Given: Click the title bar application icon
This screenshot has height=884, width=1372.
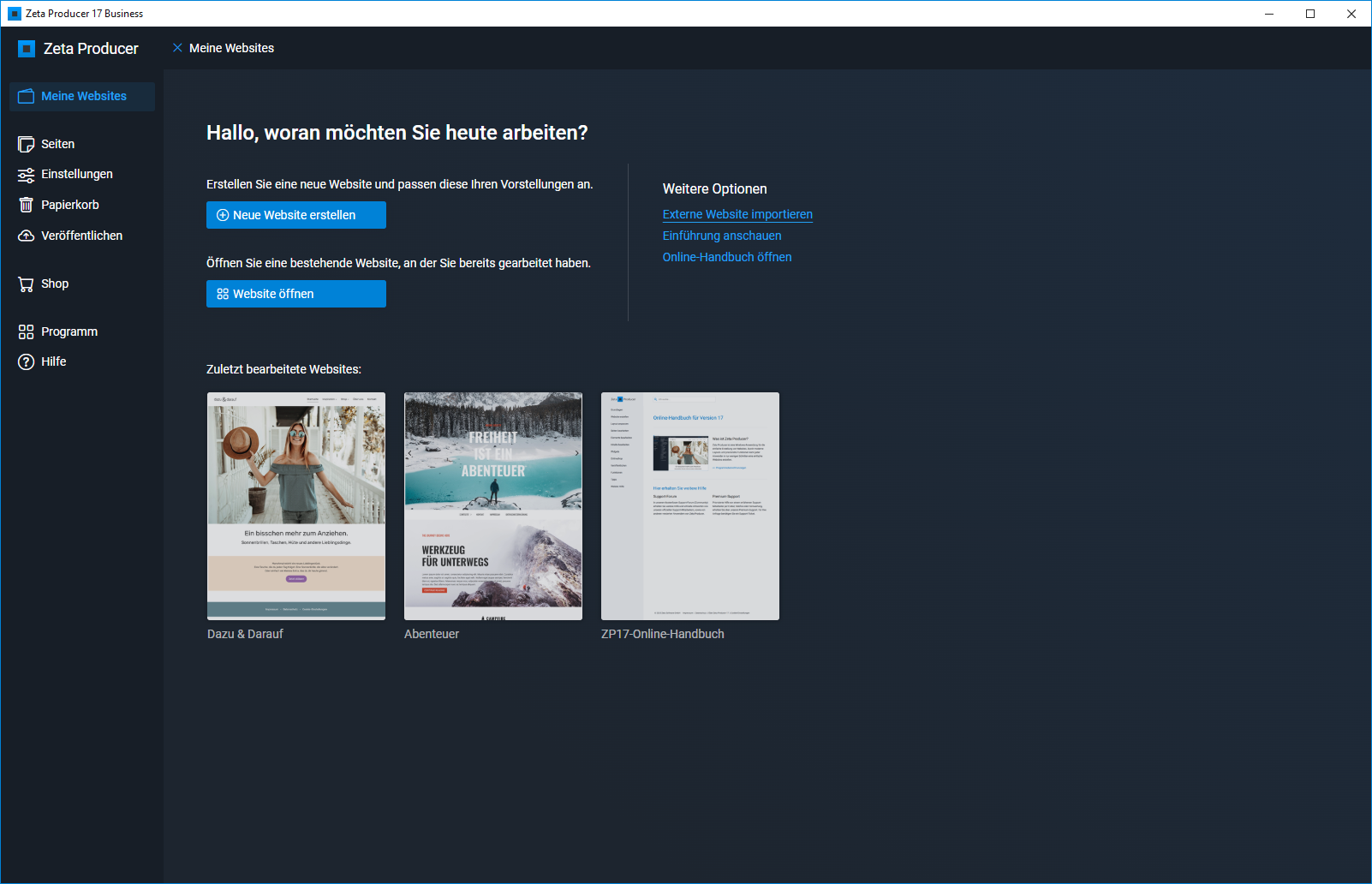Looking at the screenshot, I should point(15,14).
